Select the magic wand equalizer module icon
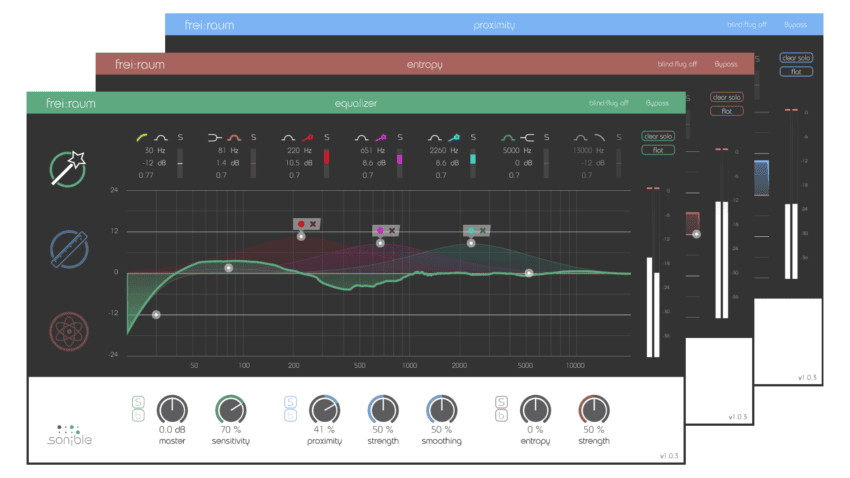Screen dimensions: 850x478 tap(71, 167)
